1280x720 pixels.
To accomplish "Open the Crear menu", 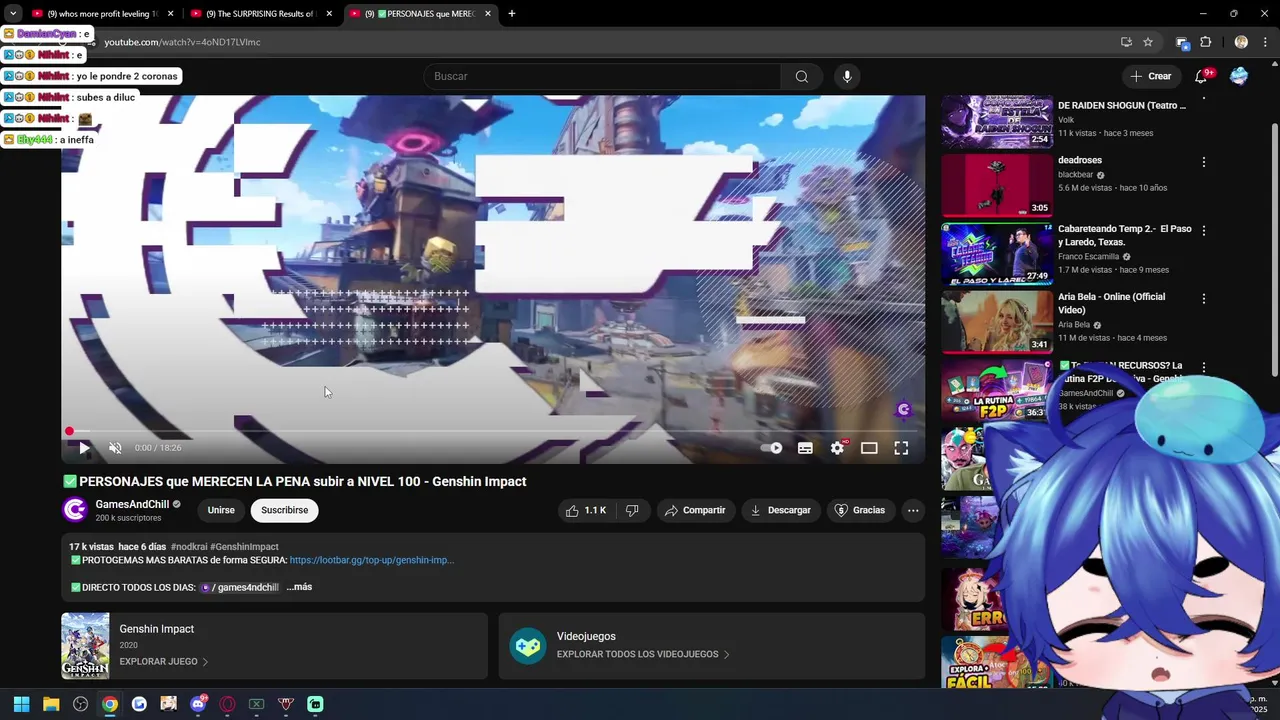I will click(1151, 76).
